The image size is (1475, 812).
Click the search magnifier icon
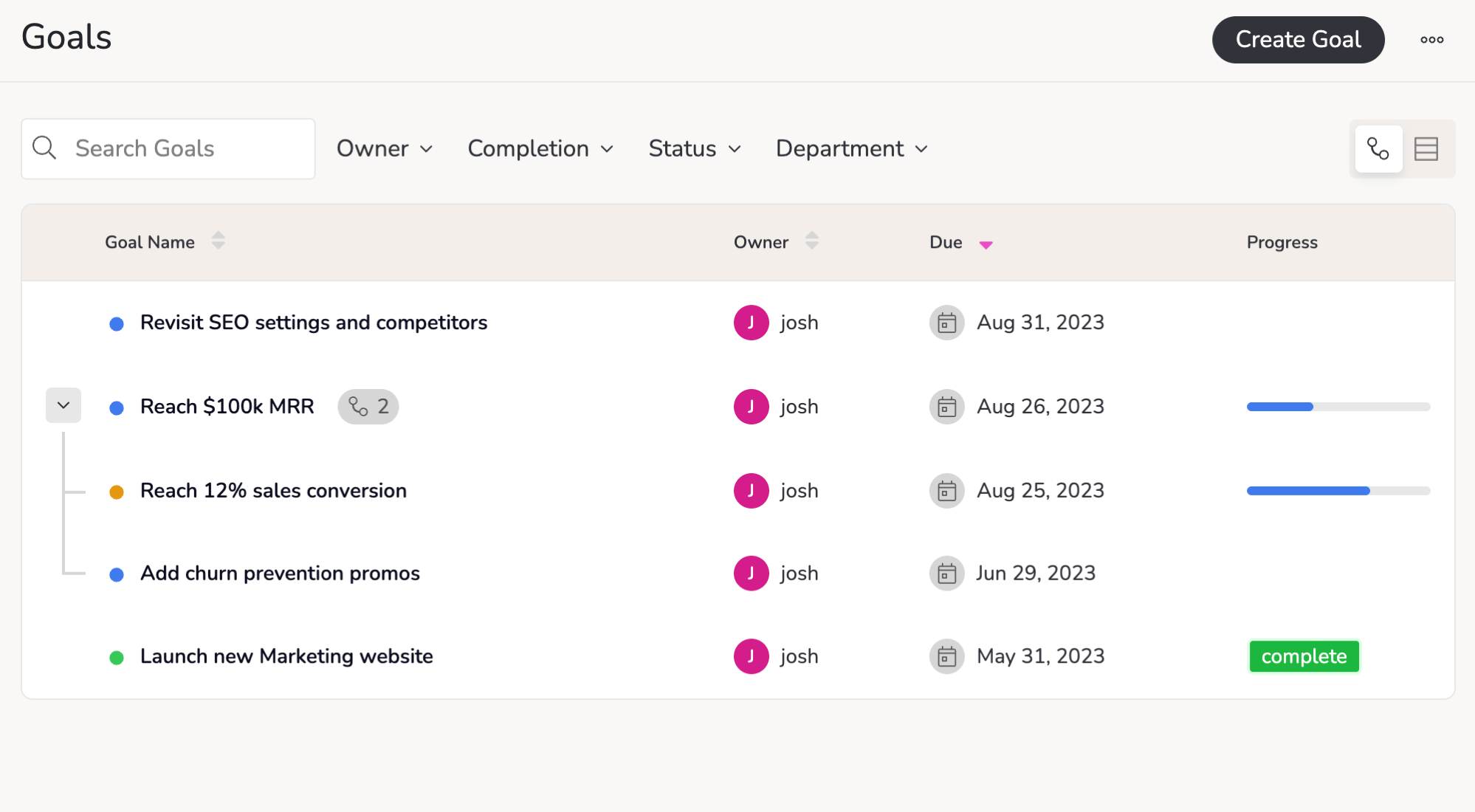(45, 148)
